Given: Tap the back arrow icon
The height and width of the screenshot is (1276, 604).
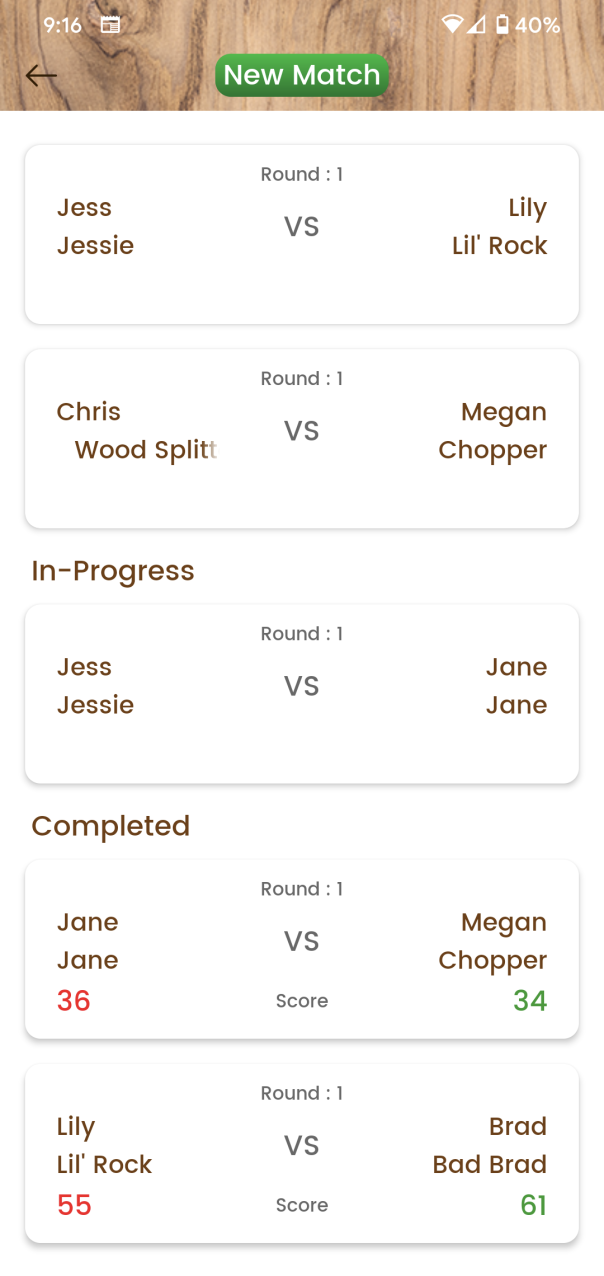Looking at the screenshot, I should 41,75.
